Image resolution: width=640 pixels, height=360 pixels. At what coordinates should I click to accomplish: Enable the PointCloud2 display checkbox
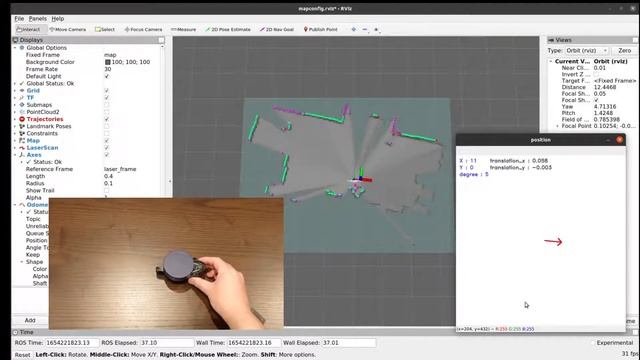pos(107,112)
